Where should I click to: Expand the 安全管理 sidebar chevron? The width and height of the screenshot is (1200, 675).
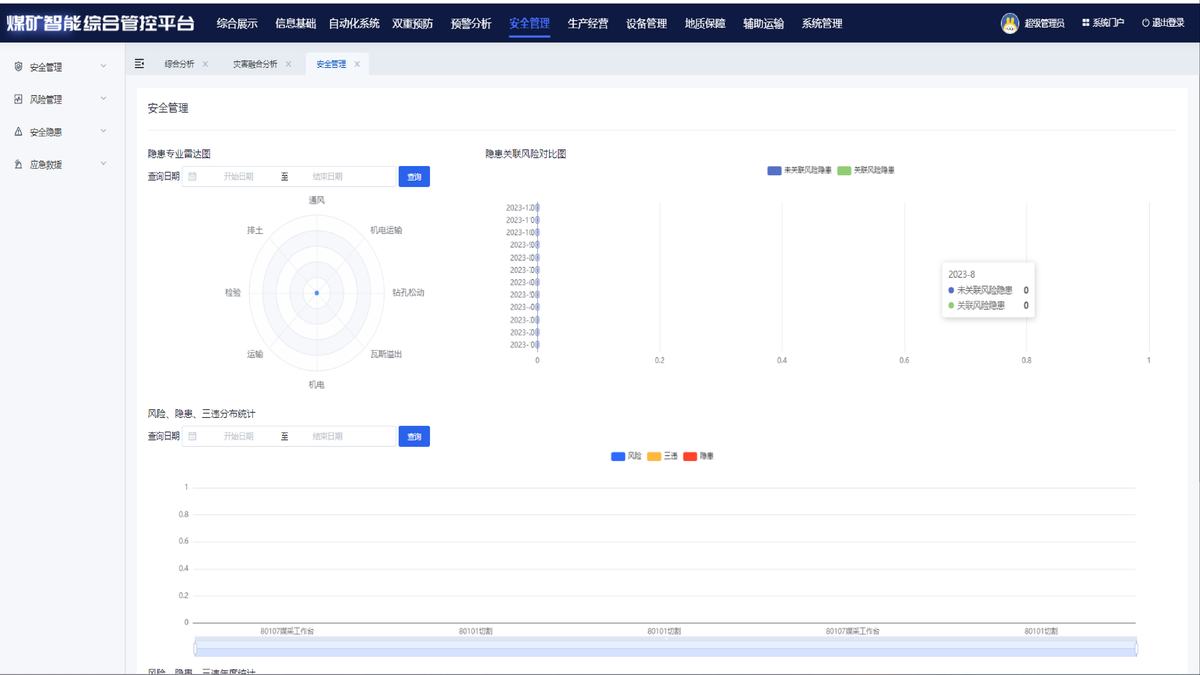[103, 67]
